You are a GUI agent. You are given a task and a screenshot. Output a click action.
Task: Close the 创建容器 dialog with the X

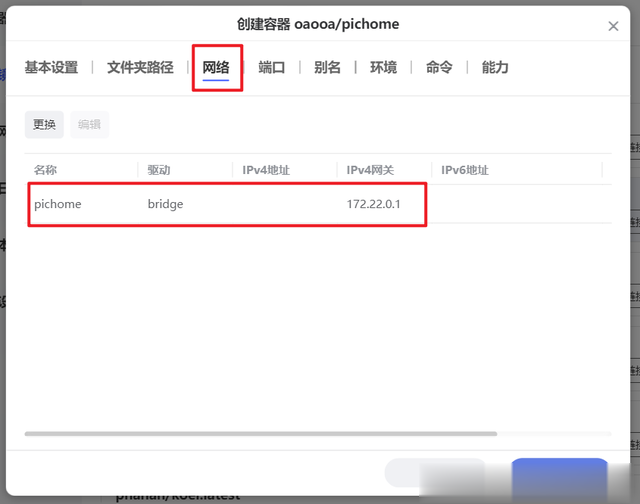coord(613,26)
